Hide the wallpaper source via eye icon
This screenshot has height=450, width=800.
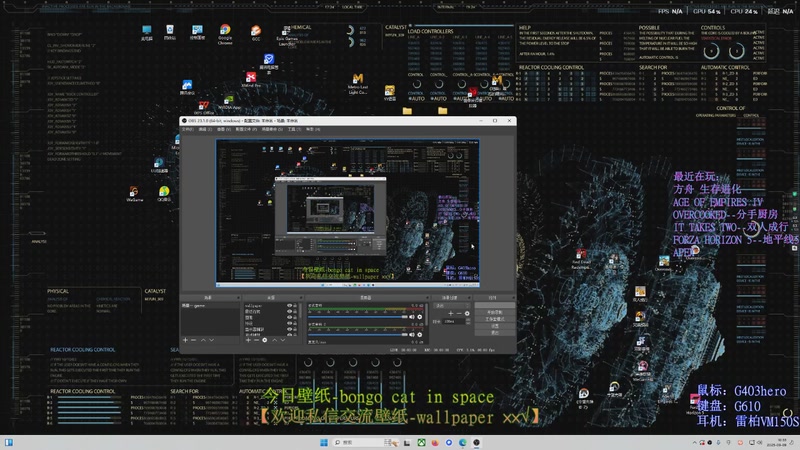pos(290,306)
